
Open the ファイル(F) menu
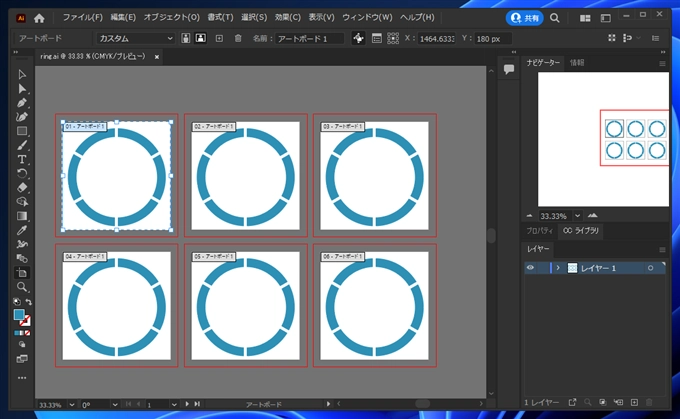coord(82,17)
